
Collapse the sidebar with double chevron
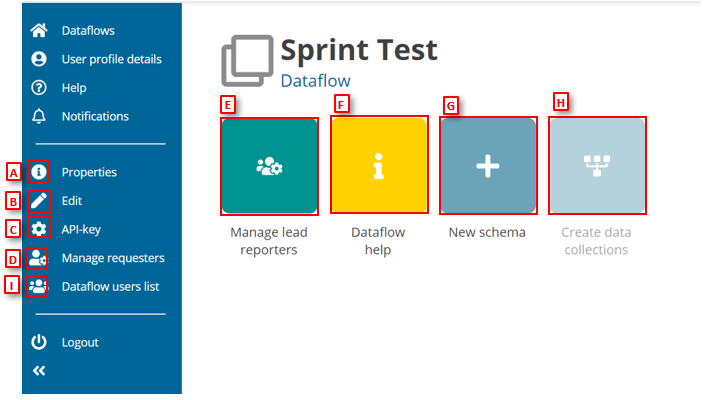pyautogui.click(x=39, y=370)
